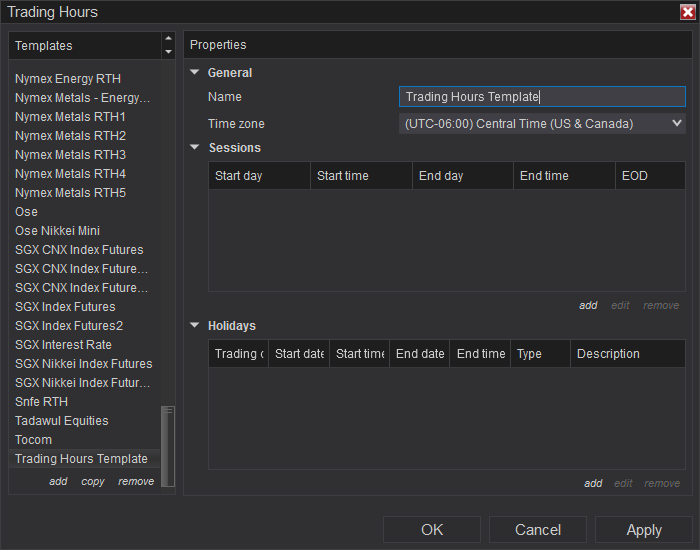Viewport: 700px width, 550px height.
Task: Collapse the General section triangle
Action: tap(195, 73)
